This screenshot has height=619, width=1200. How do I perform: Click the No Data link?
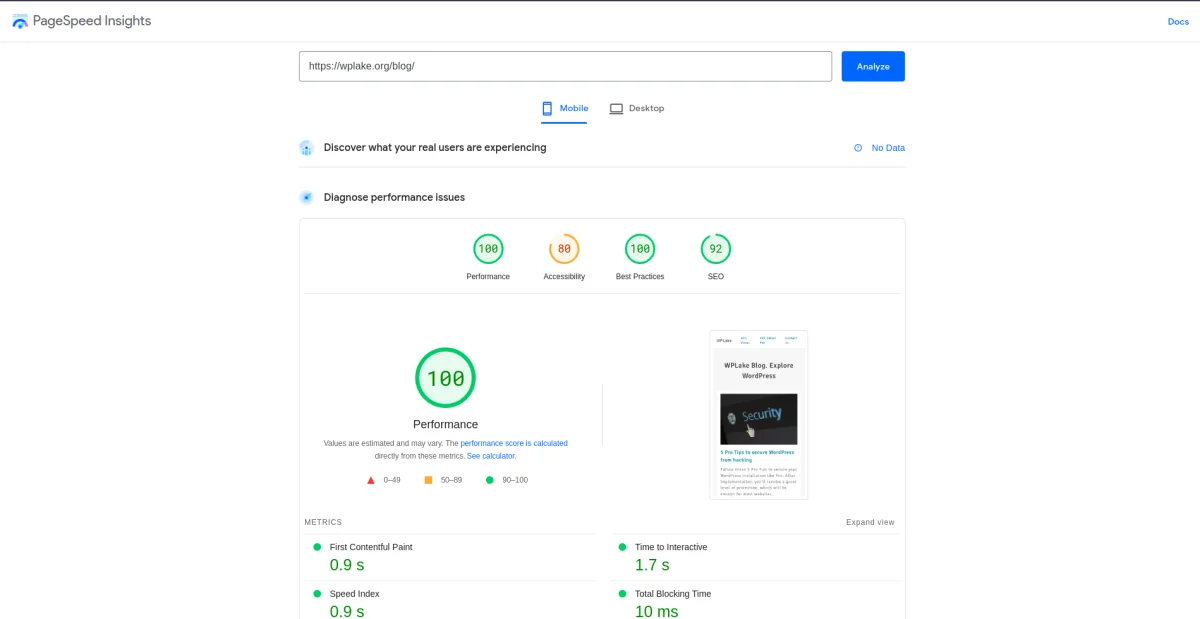pyautogui.click(x=888, y=148)
